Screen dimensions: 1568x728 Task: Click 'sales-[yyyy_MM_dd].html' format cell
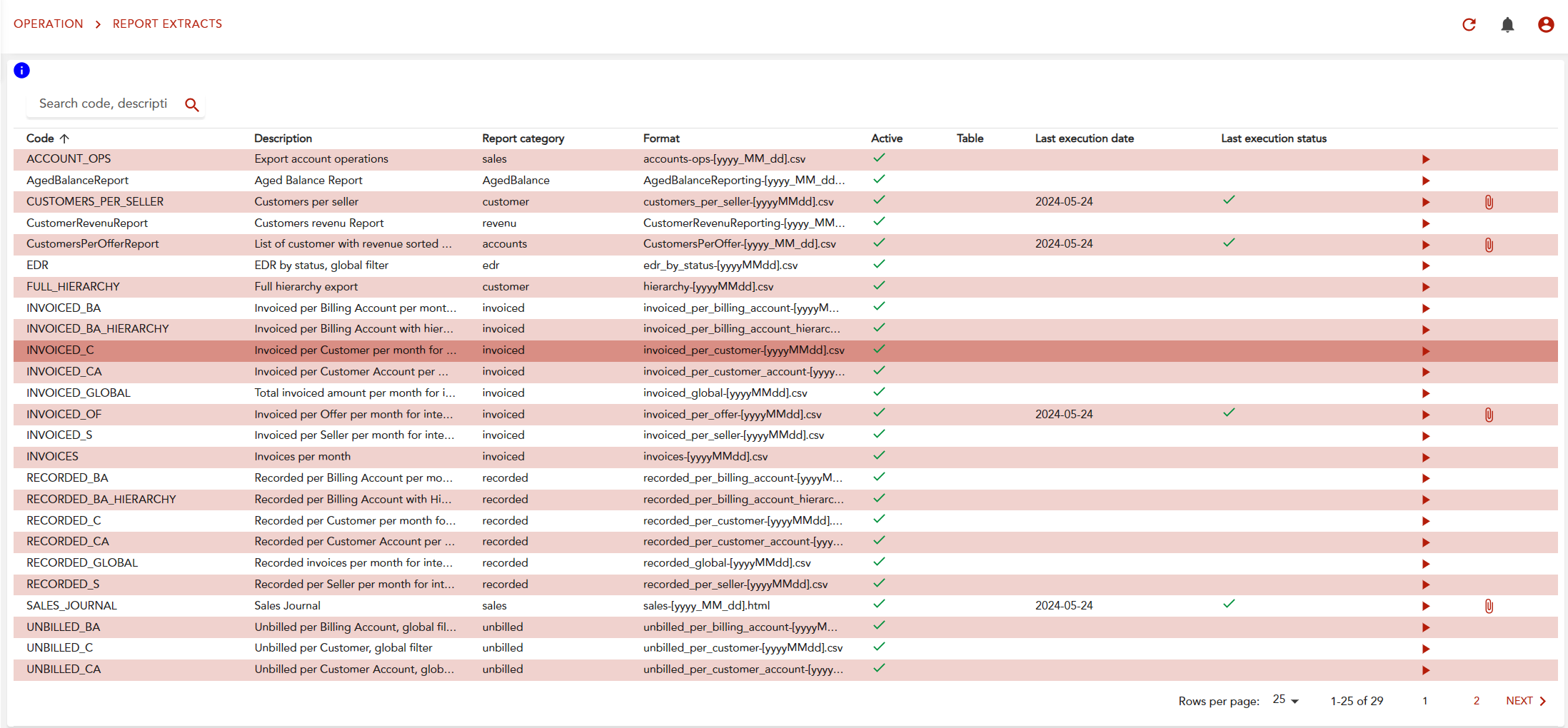coord(706,606)
